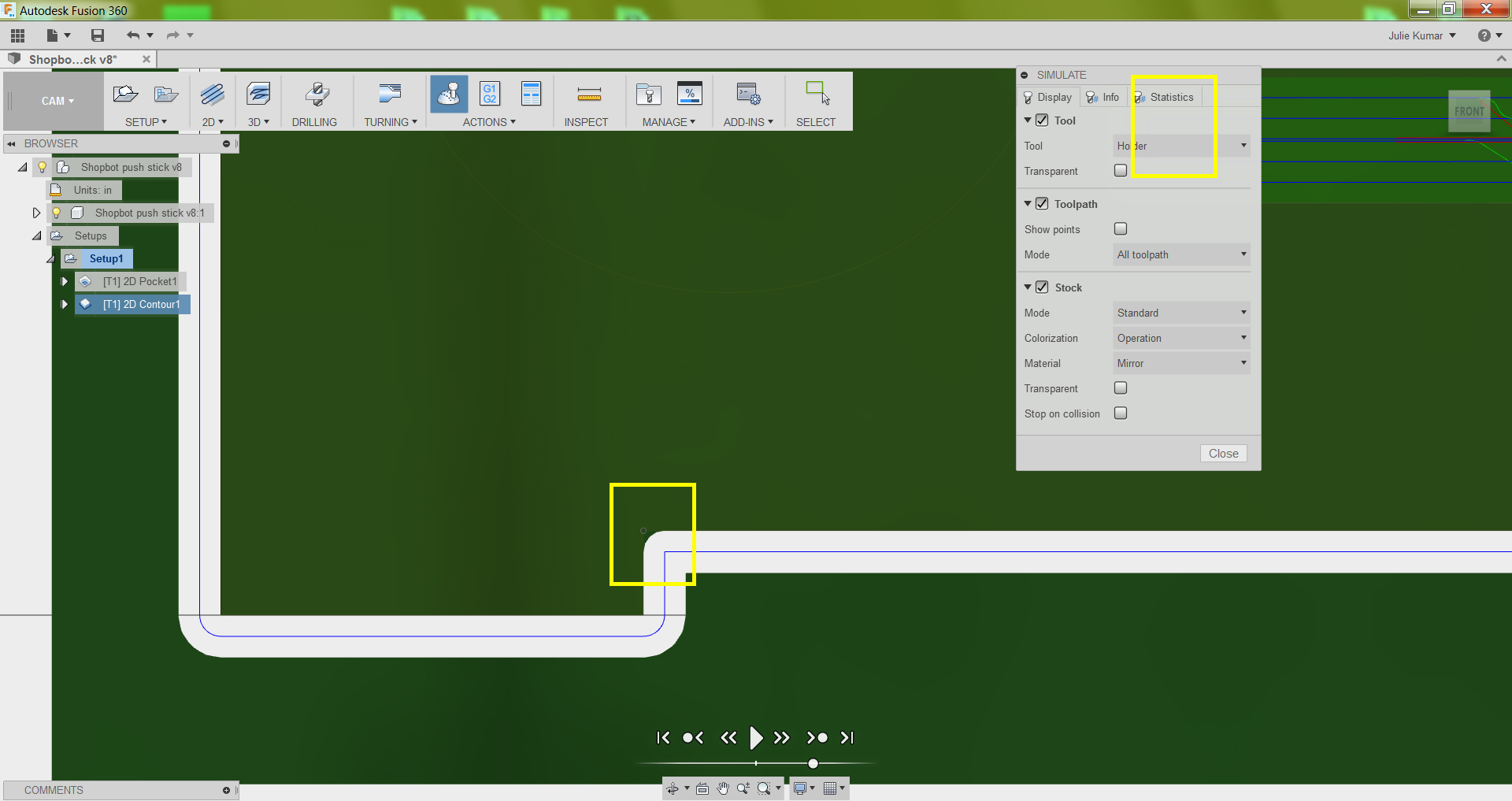
Task: Switch to the Display tab
Action: point(1047,97)
